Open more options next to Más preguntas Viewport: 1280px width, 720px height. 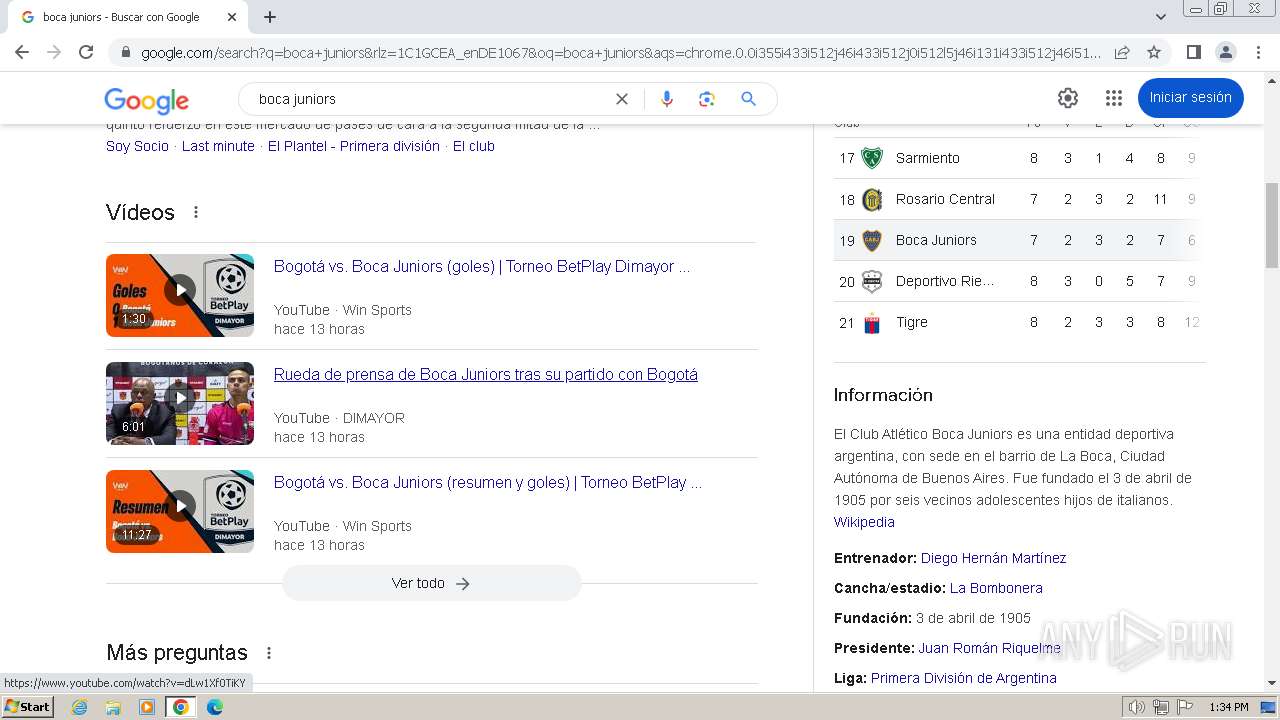269,653
